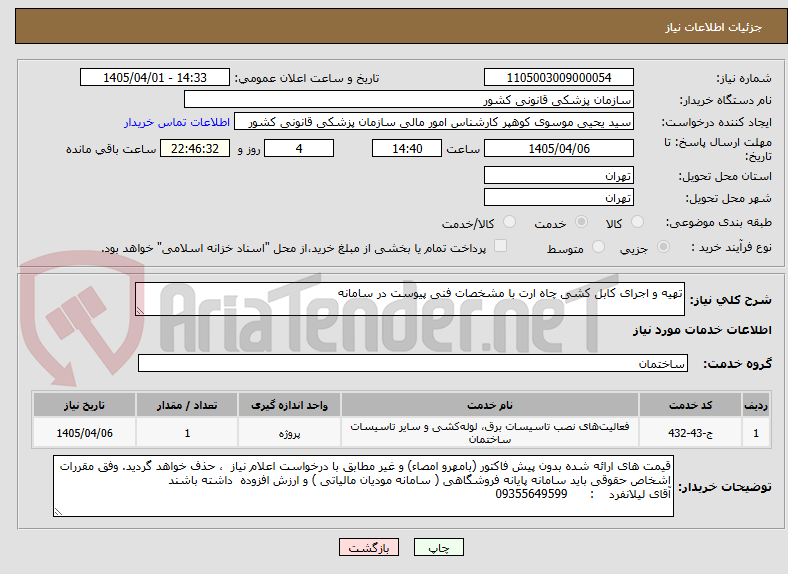Screen dimensions: 788x574
Task: Toggle the اسناد خزانه اسلامی payment checkbox
Action: (x=500, y=246)
